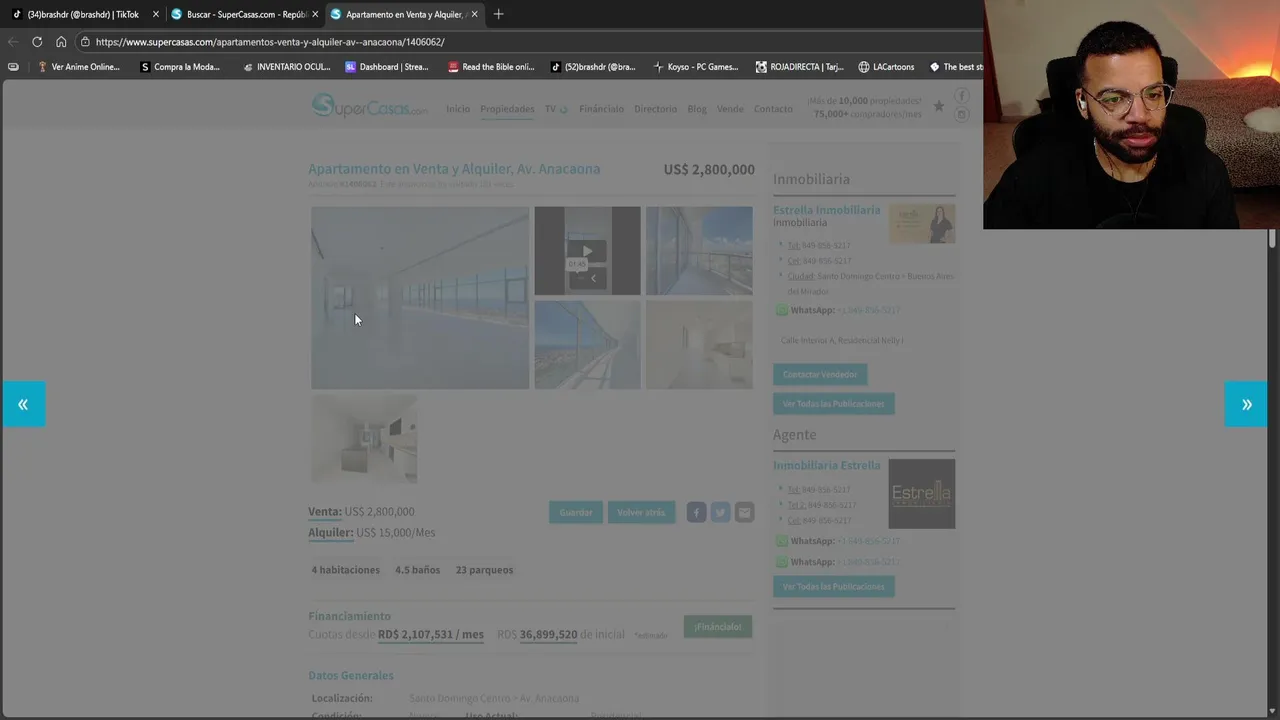This screenshot has width=1280, height=720.
Task: Share listing on Facebook
Action: (696, 512)
